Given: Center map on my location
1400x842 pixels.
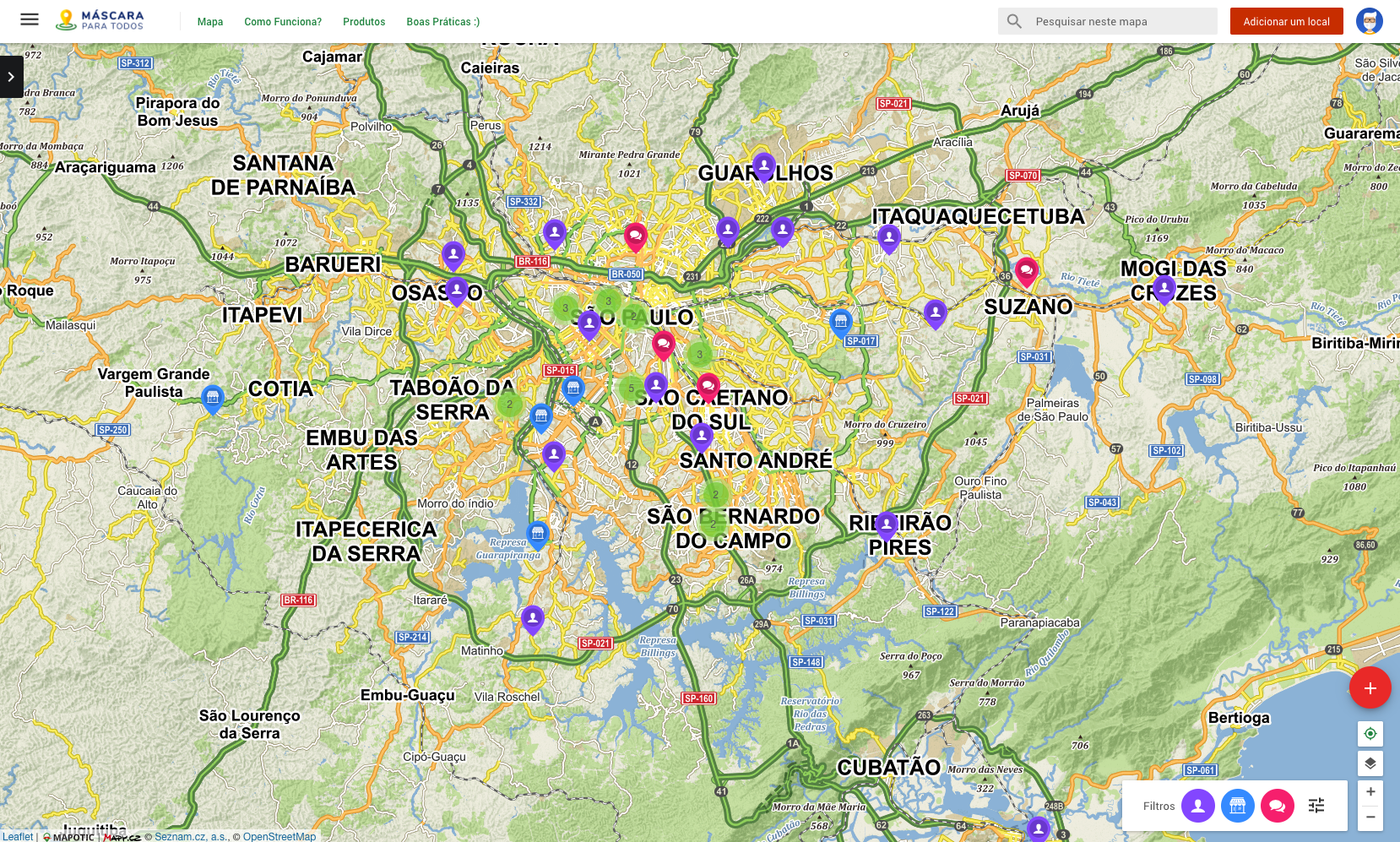Looking at the screenshot, I should coord(1370,734).
